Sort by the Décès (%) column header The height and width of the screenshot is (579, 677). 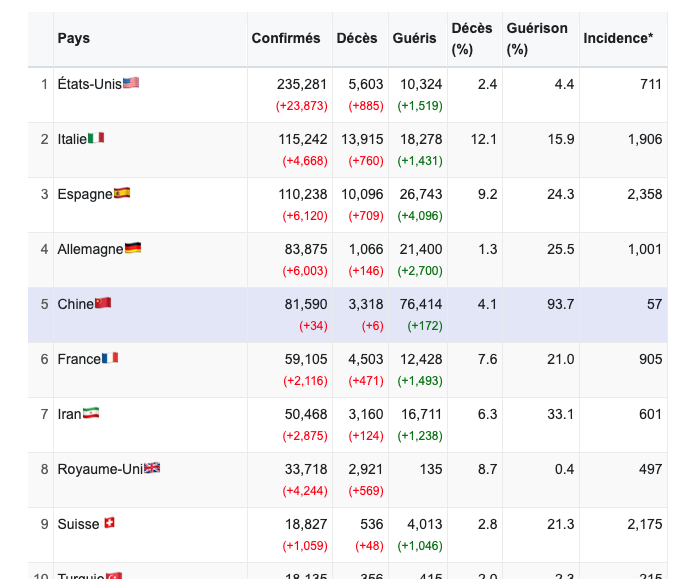(472, 39)
